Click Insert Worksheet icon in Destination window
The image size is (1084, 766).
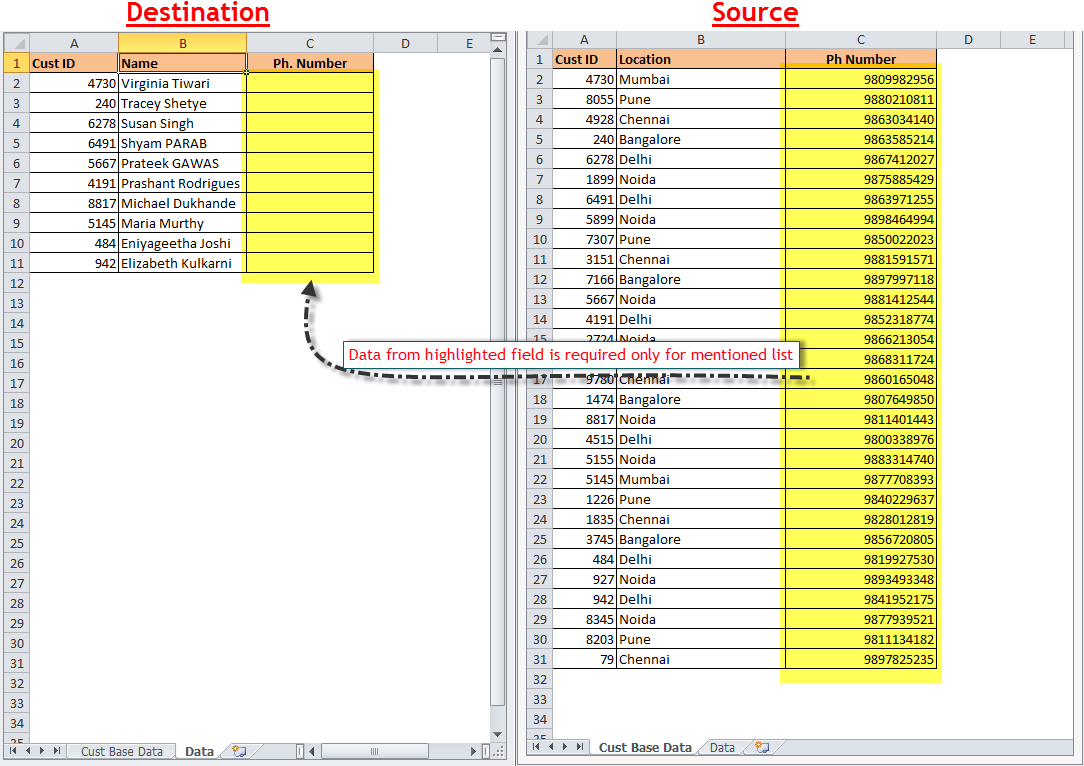click(x=239, y=751)
